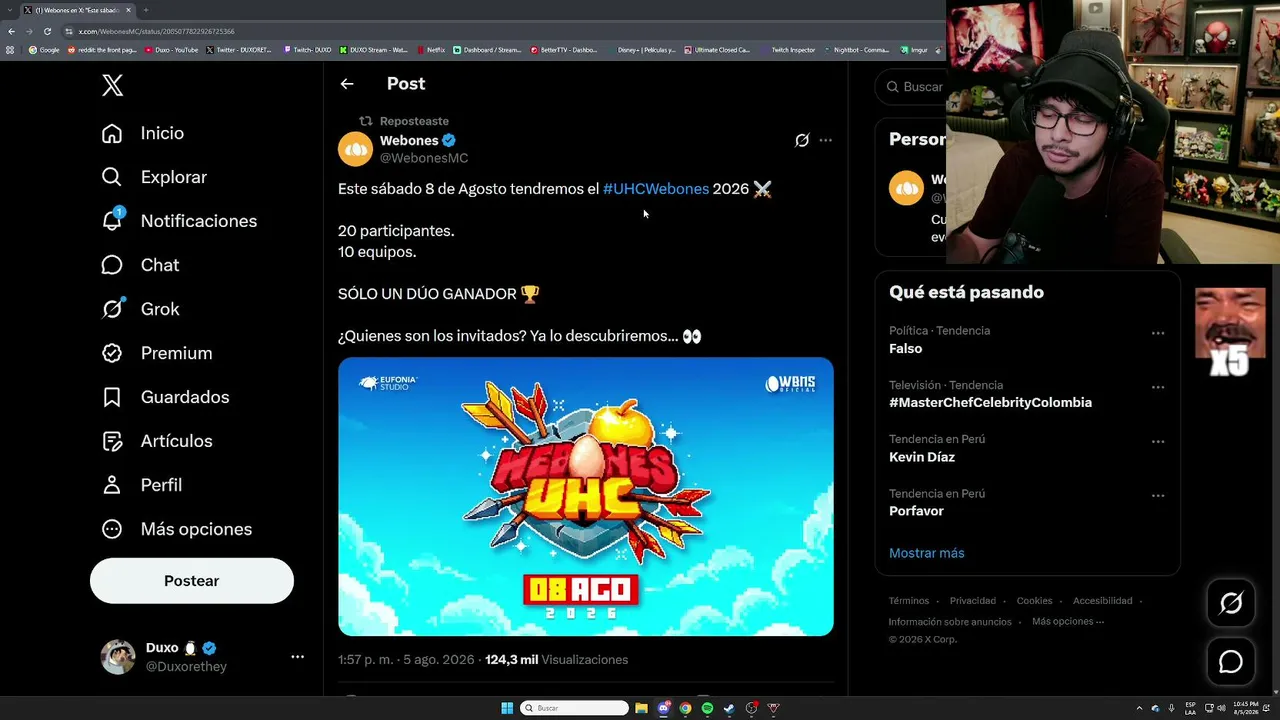Open the Privacidad footer link

click(x=973, y=601)
